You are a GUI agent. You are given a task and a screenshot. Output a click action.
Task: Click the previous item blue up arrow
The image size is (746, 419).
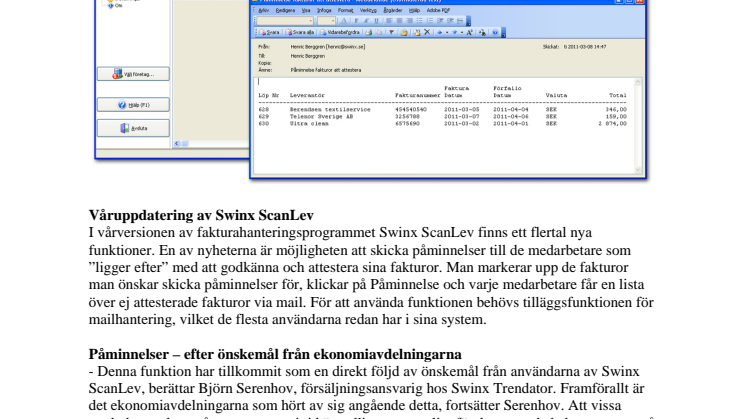pyautogui.click(x=440, y=32)
